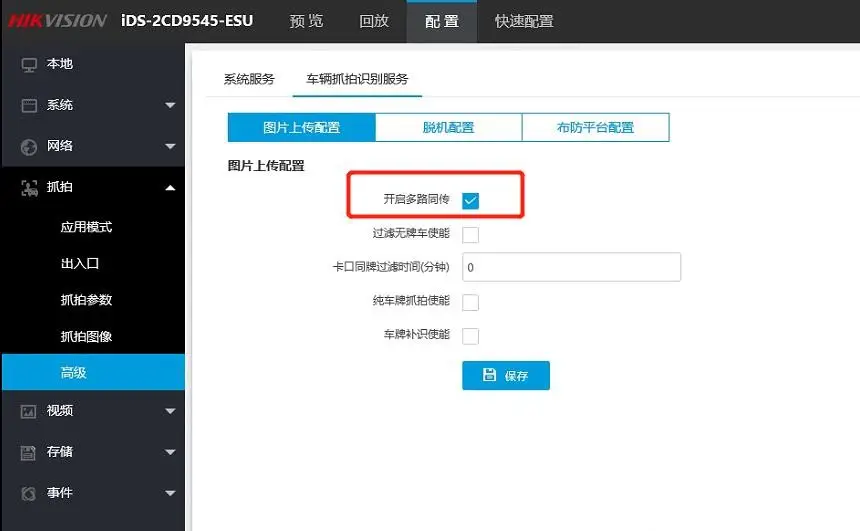The image size is (860, 531).
Task: Tick the 纯车牌抓拍使能 checkbox
Action: pyautogui.click(x=470, y=302)
